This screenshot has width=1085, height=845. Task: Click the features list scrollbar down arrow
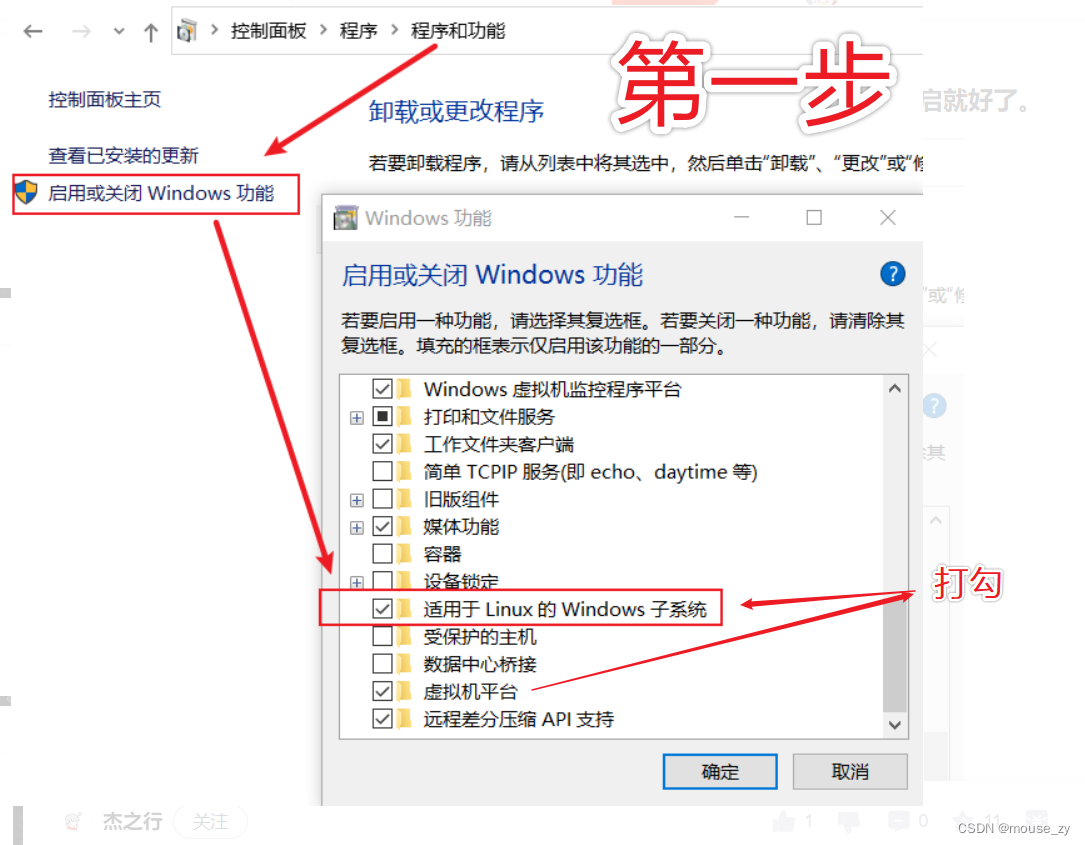[895, 725]
